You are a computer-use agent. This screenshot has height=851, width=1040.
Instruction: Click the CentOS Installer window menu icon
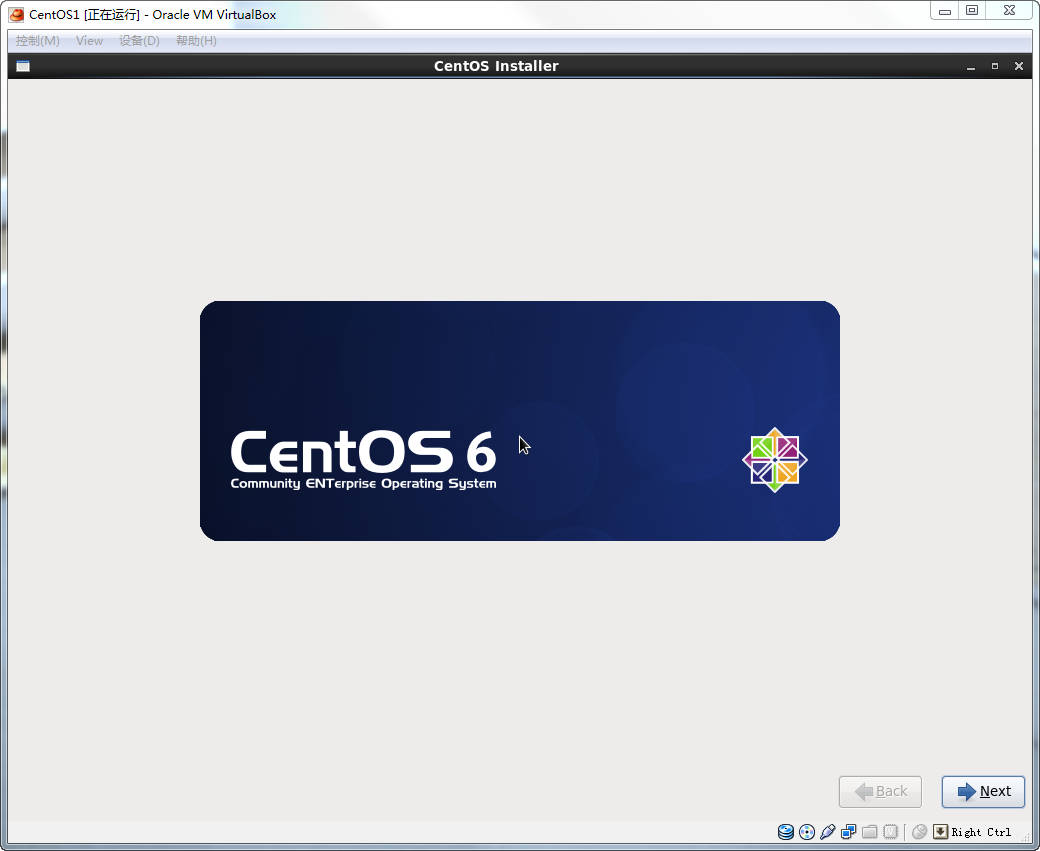click(x=23, y=66)
